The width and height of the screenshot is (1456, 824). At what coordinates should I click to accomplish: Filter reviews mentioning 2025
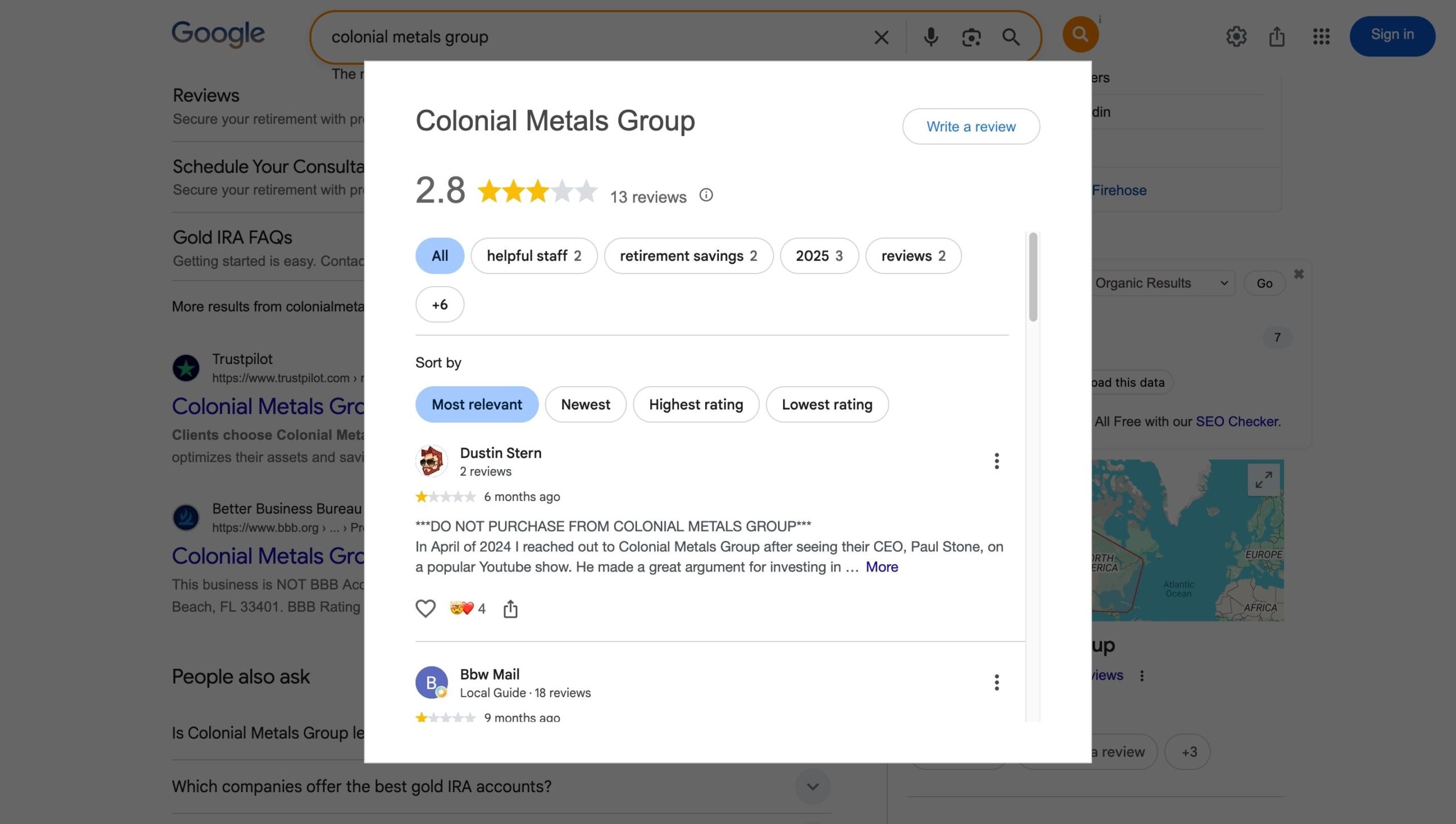(x=819, y=256)
